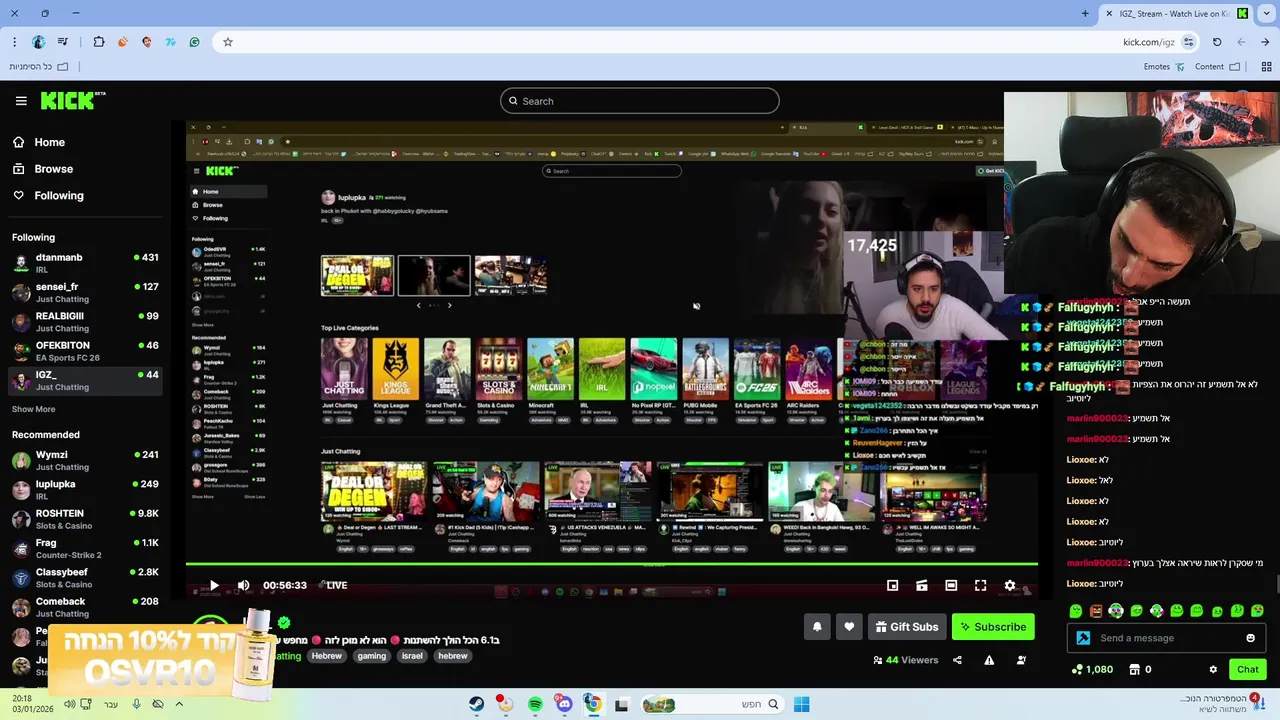1280x720 pixels.
Task: Click the israel stream tag
Action: pyautogui.click(x=412, y=656)
